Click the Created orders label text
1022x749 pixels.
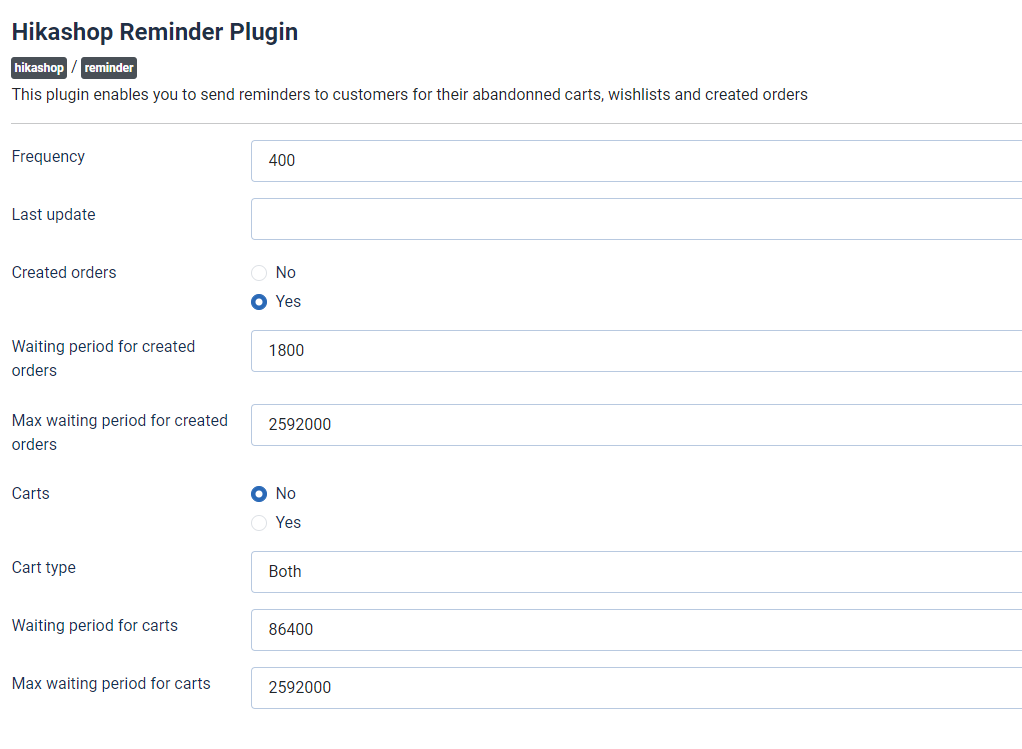click(x=64, y=273)
